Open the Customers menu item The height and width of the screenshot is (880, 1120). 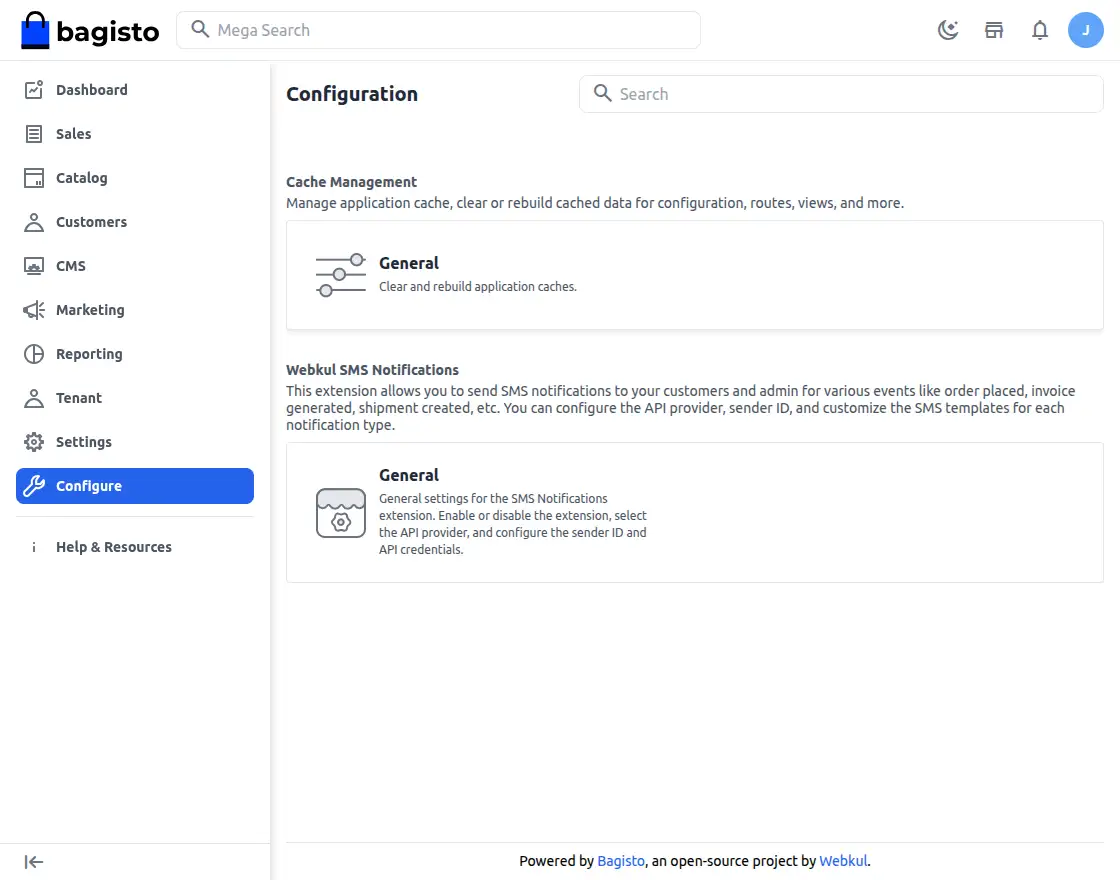coord(135,222)
